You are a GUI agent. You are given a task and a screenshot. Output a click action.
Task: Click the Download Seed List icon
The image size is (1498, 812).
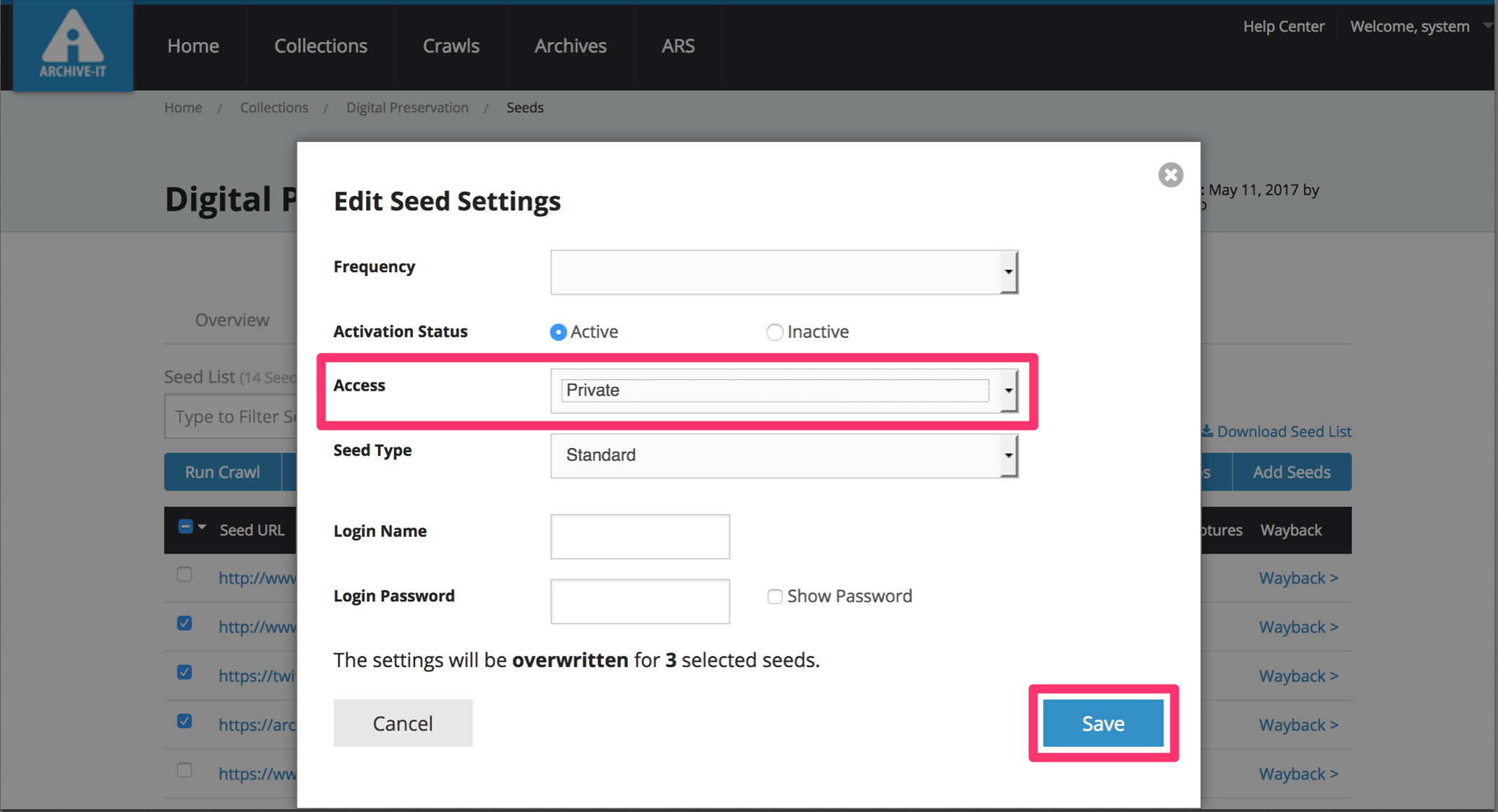point(1207,431)
